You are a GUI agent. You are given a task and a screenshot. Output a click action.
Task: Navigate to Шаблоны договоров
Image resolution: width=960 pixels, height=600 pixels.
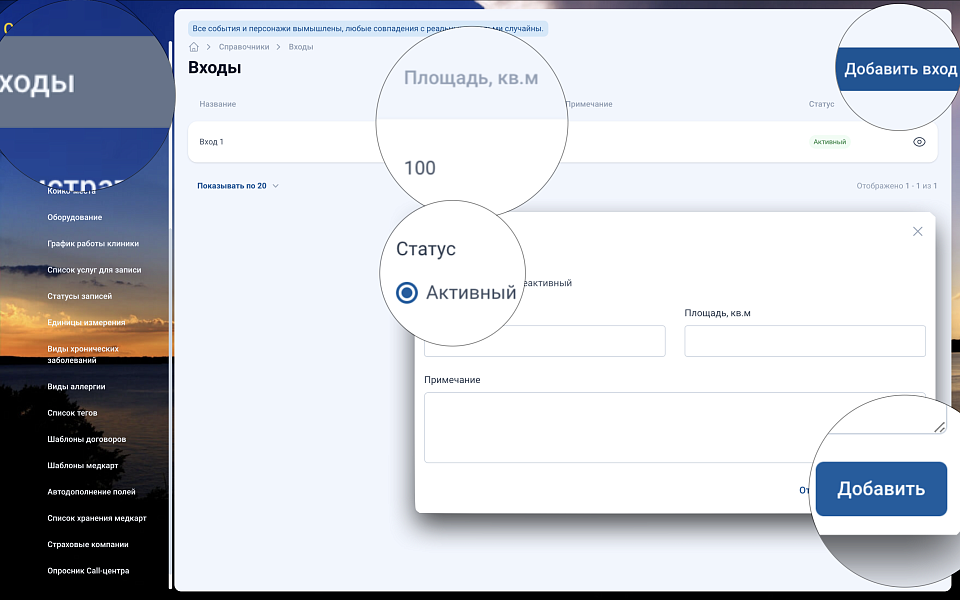click(87, 439)
